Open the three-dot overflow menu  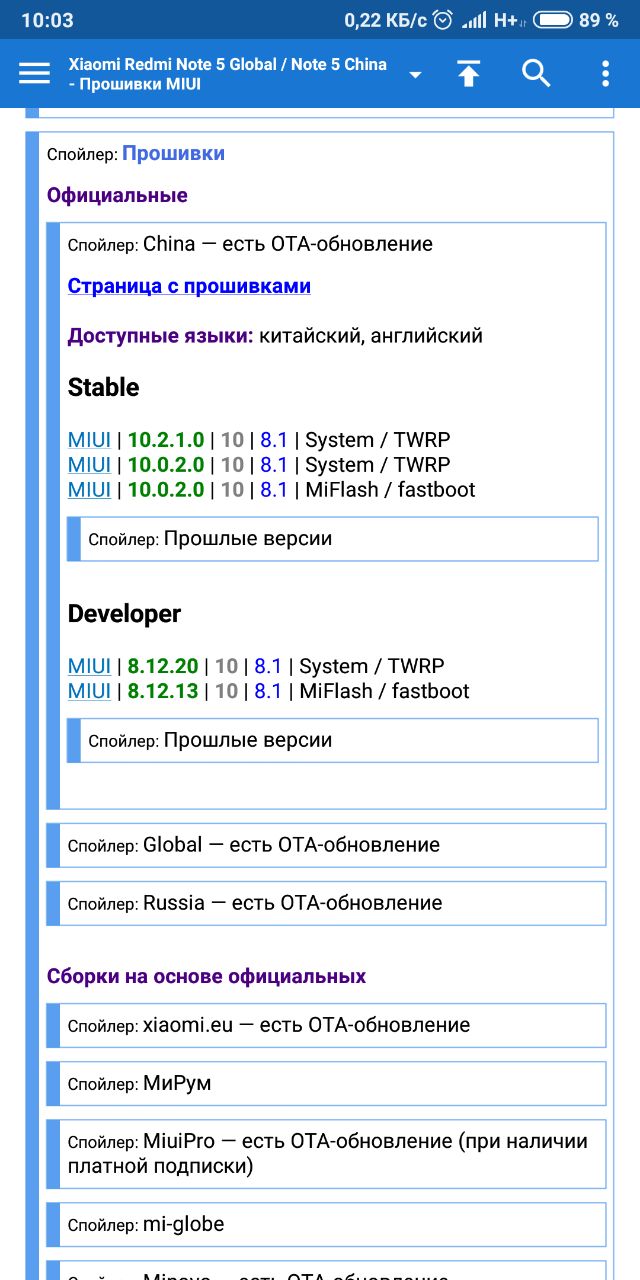pyautogui.click(x=605, y=73)
